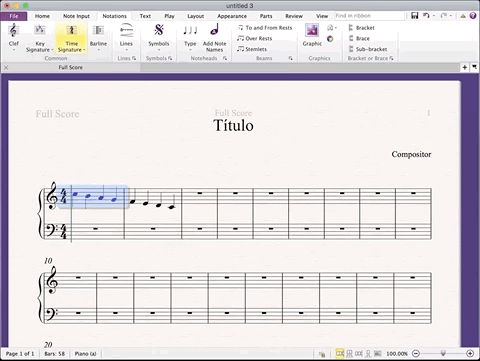480x361 pixels.
Task: Click the Compositor text
Action: pos(411,154)
